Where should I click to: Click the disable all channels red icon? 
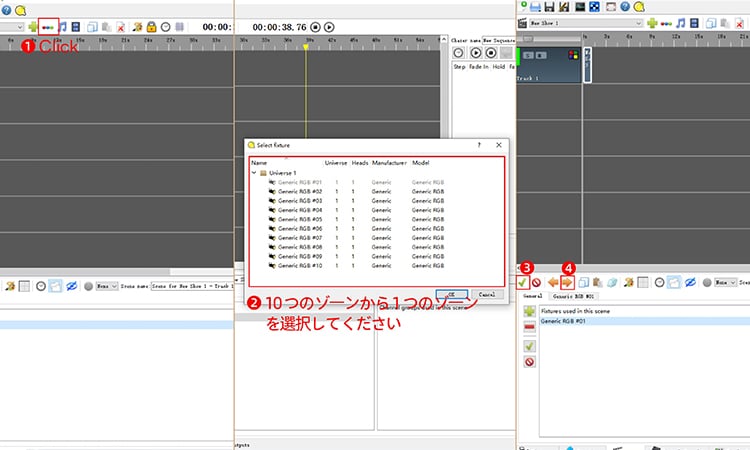[536, 283]
